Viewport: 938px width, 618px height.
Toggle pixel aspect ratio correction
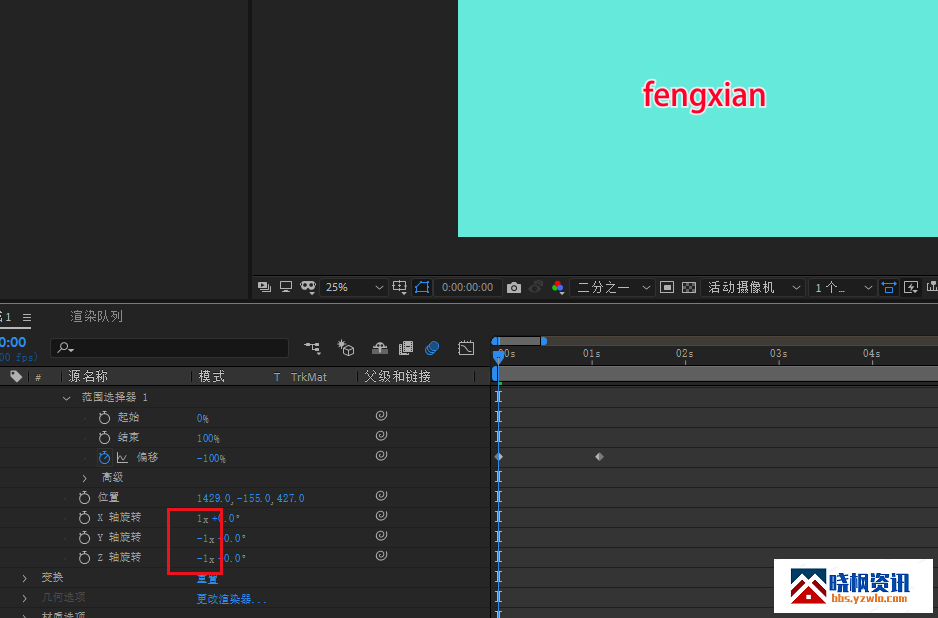click(x=888, y=287)
